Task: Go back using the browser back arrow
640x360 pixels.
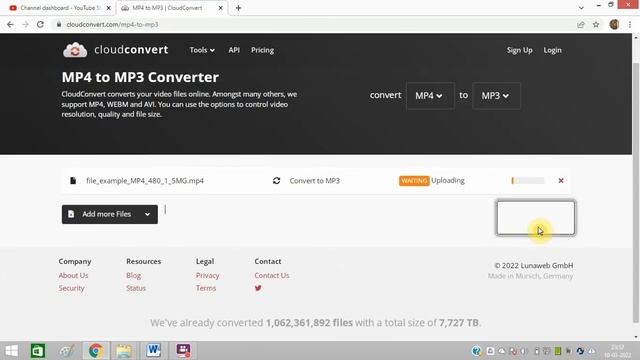Action: point(10,24)
